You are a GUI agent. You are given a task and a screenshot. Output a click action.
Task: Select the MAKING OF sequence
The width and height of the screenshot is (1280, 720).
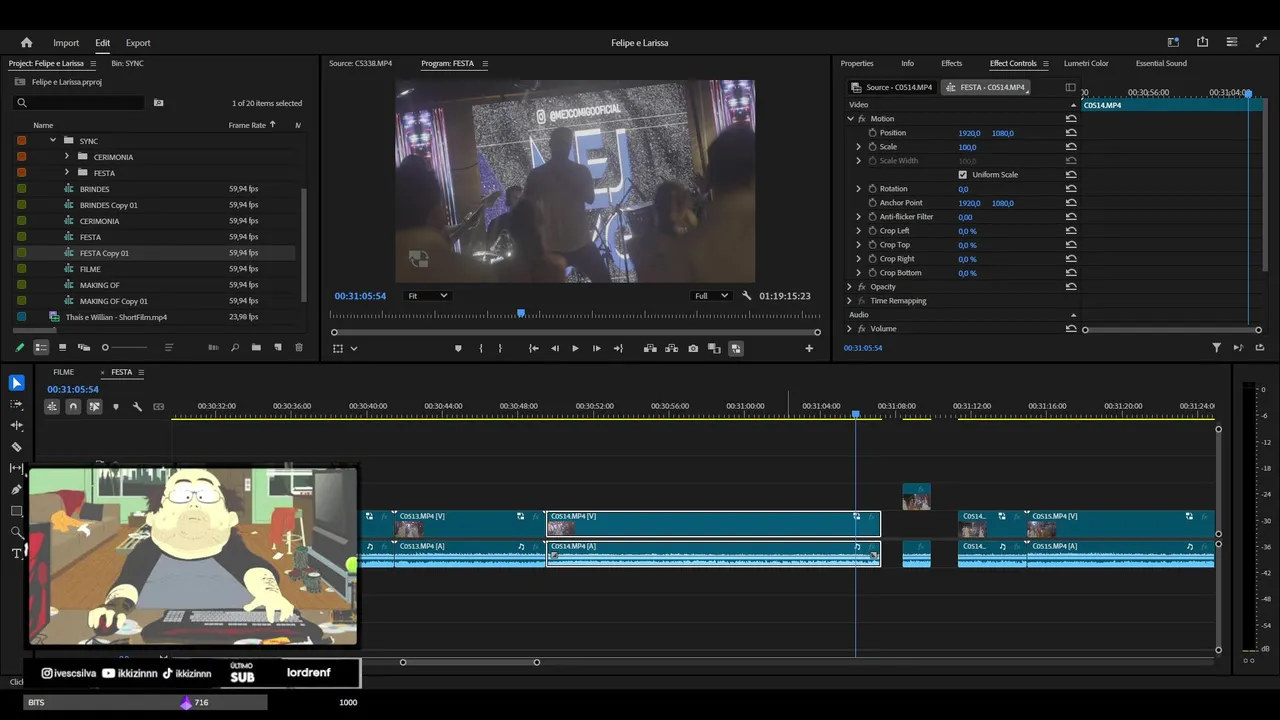(99, 285)
